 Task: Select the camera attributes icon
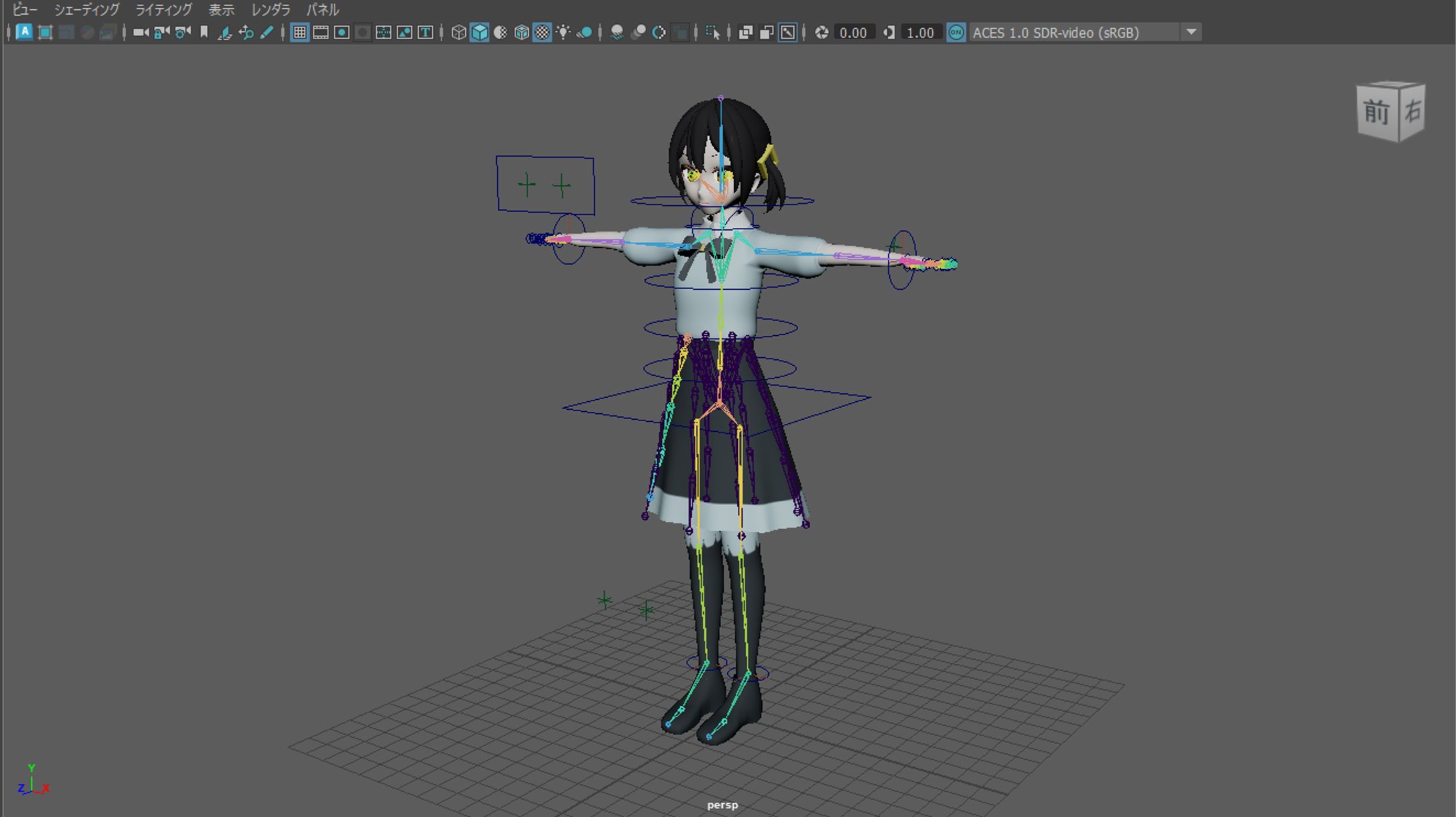point(181,32)
